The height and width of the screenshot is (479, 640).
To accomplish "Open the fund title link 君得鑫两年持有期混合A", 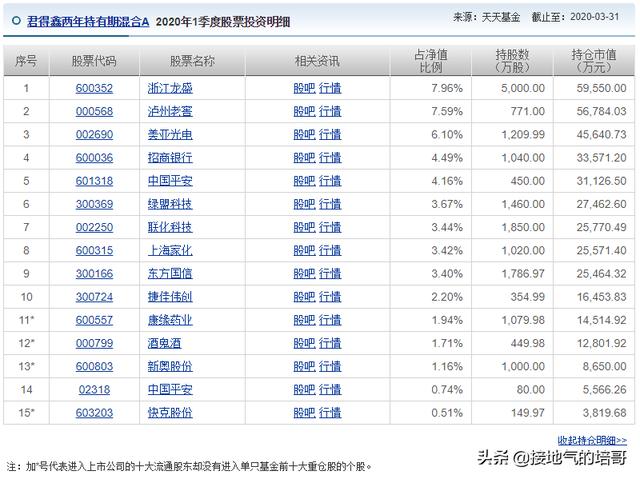I will pos(88,22).
